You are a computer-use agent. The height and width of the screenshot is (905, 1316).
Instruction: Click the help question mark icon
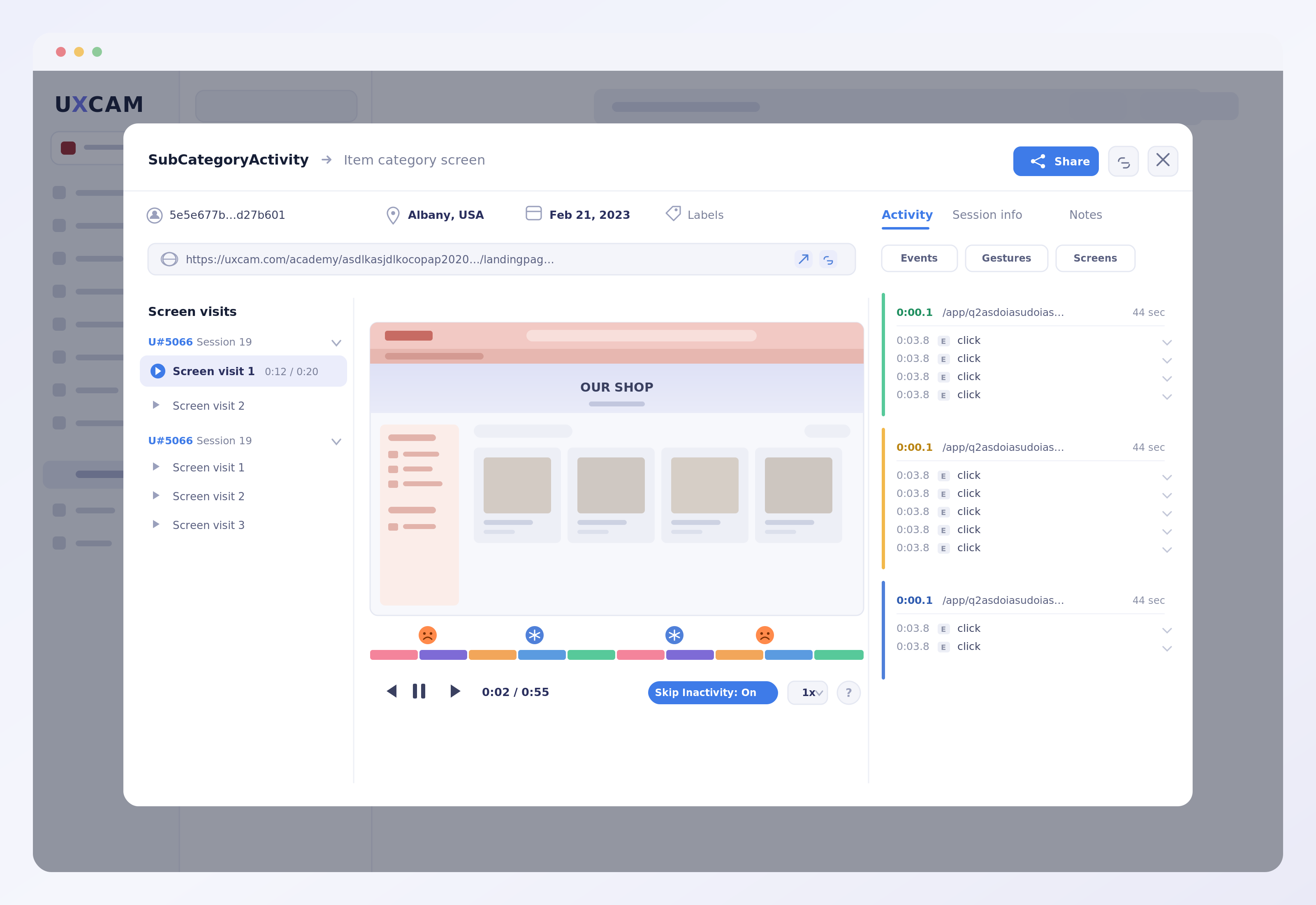pyautogui.click(x=848, y=692)
